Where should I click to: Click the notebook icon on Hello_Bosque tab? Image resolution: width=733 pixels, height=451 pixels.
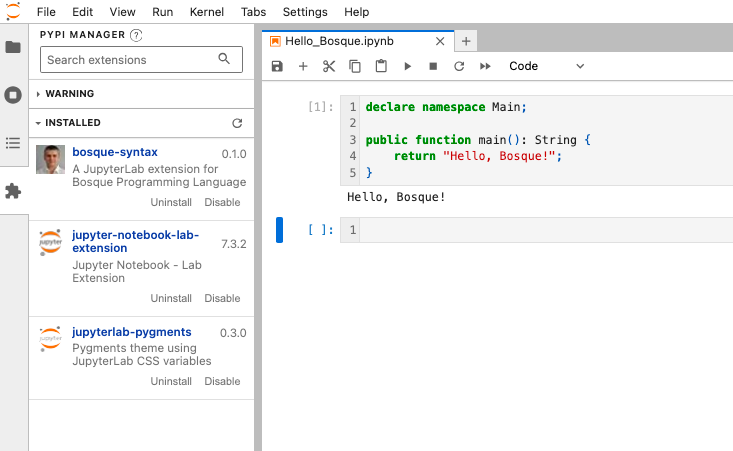(x=275, y=42)
